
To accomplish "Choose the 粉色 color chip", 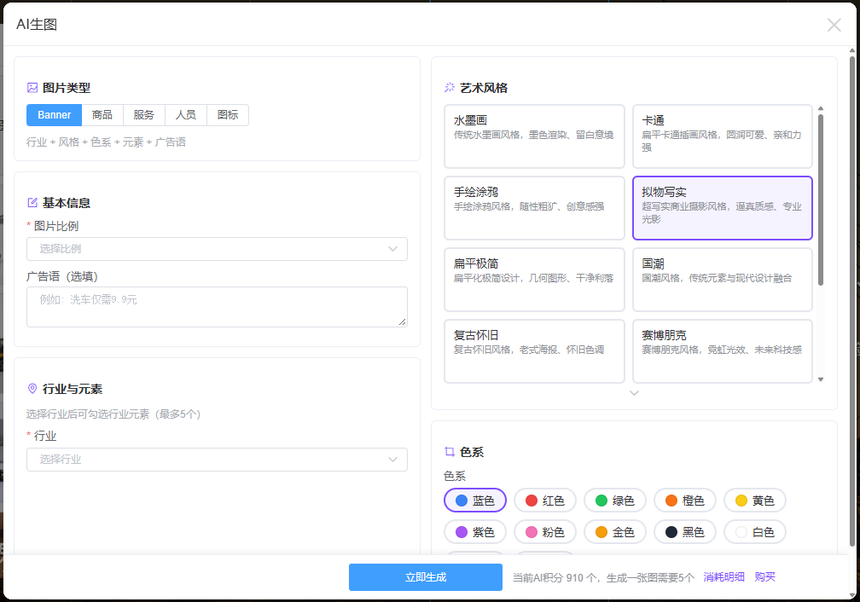I will tap(545, 532).
